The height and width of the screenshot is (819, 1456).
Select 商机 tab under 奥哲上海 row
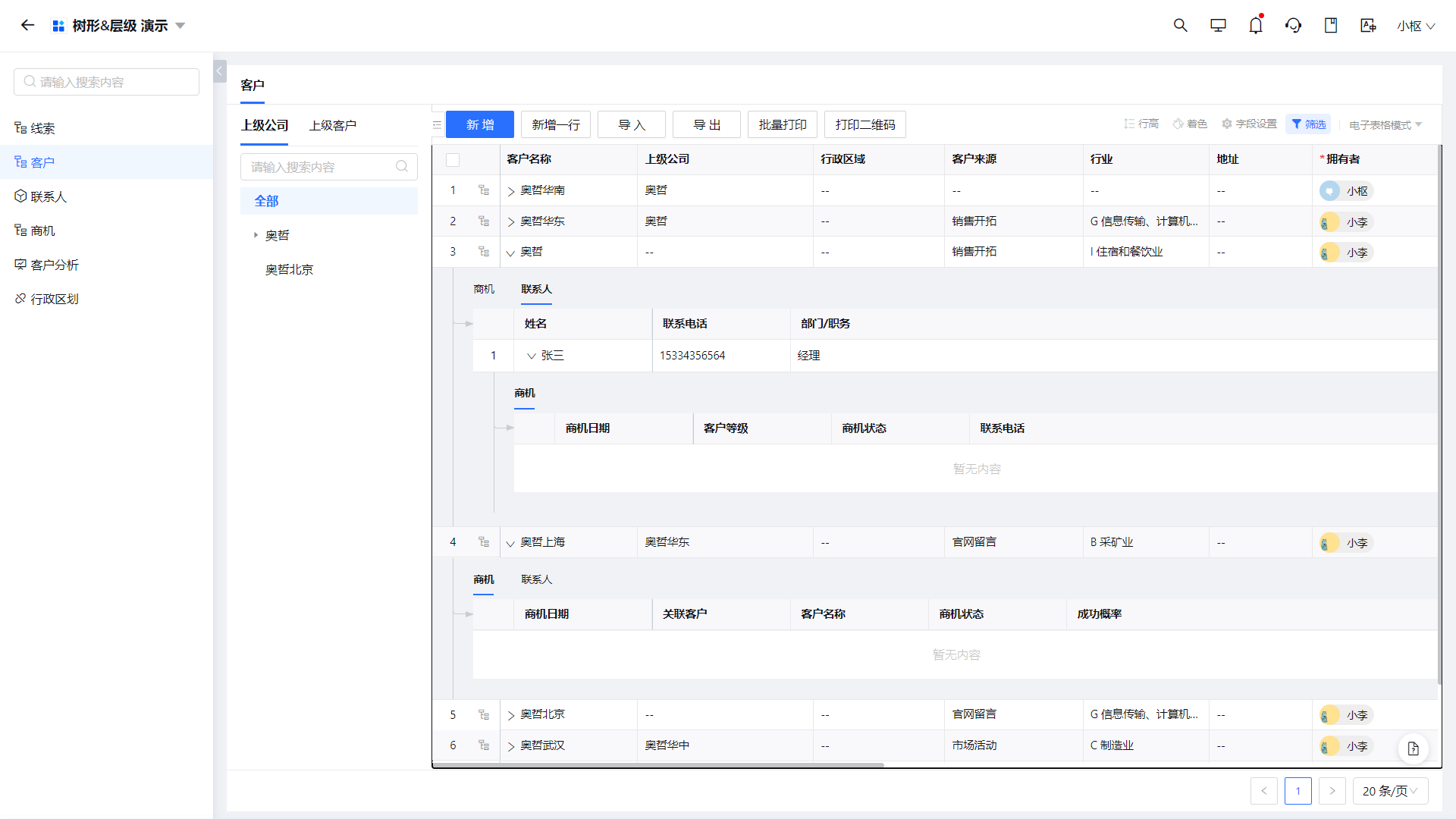[484, 579]
